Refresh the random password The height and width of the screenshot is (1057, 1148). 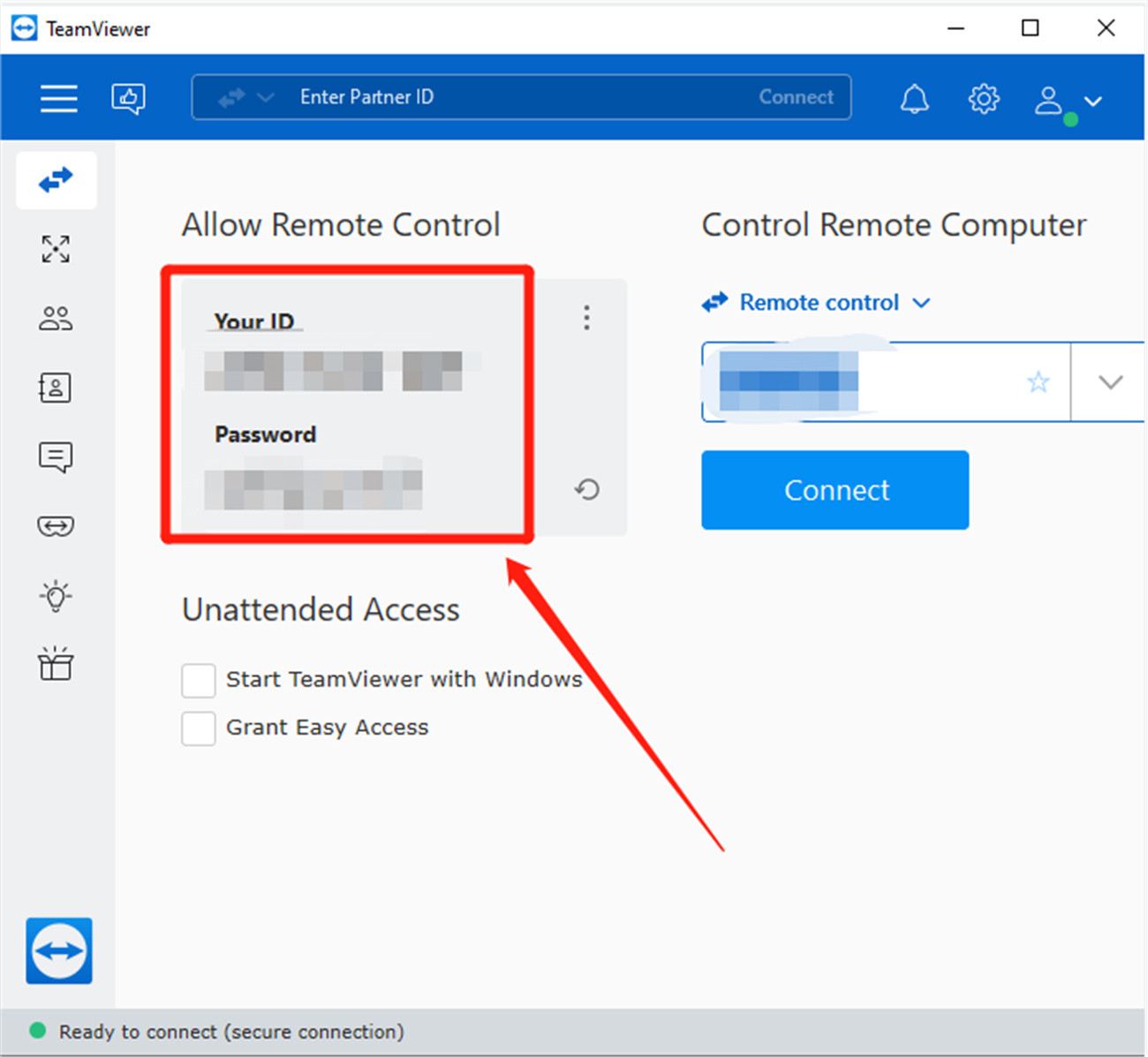(x=587, y=489)
